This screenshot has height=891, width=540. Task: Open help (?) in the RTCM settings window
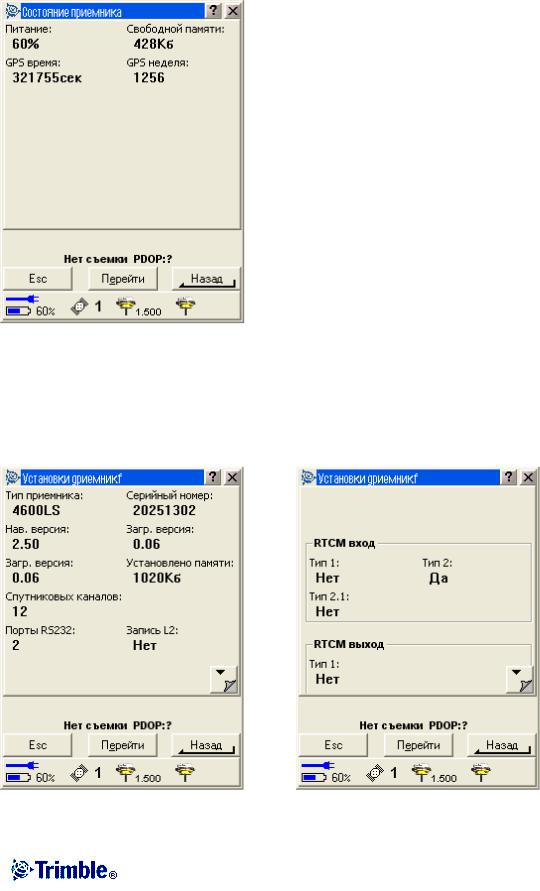[509, 477]
